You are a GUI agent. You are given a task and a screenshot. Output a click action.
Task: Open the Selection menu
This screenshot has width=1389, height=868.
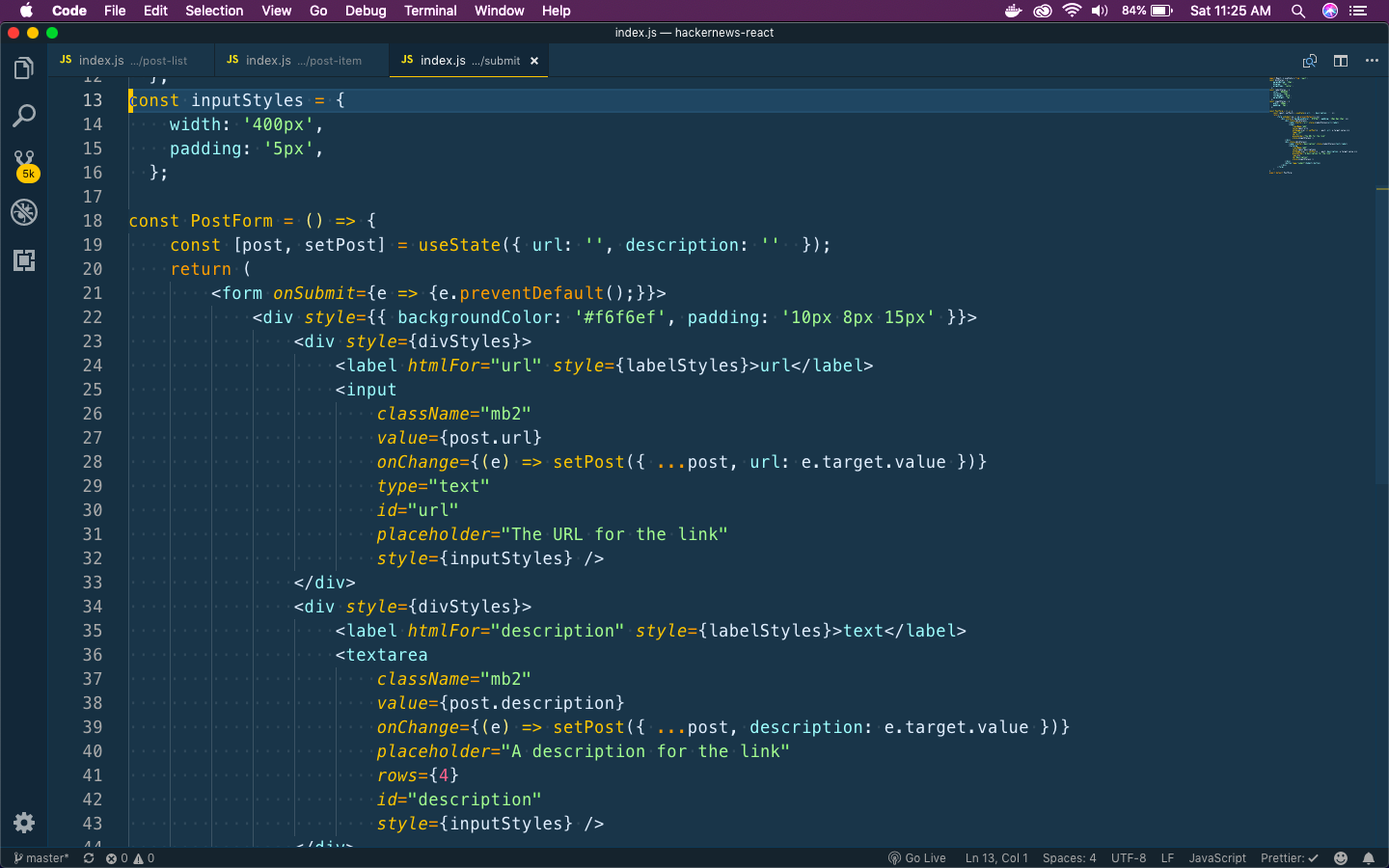point(214,11)
